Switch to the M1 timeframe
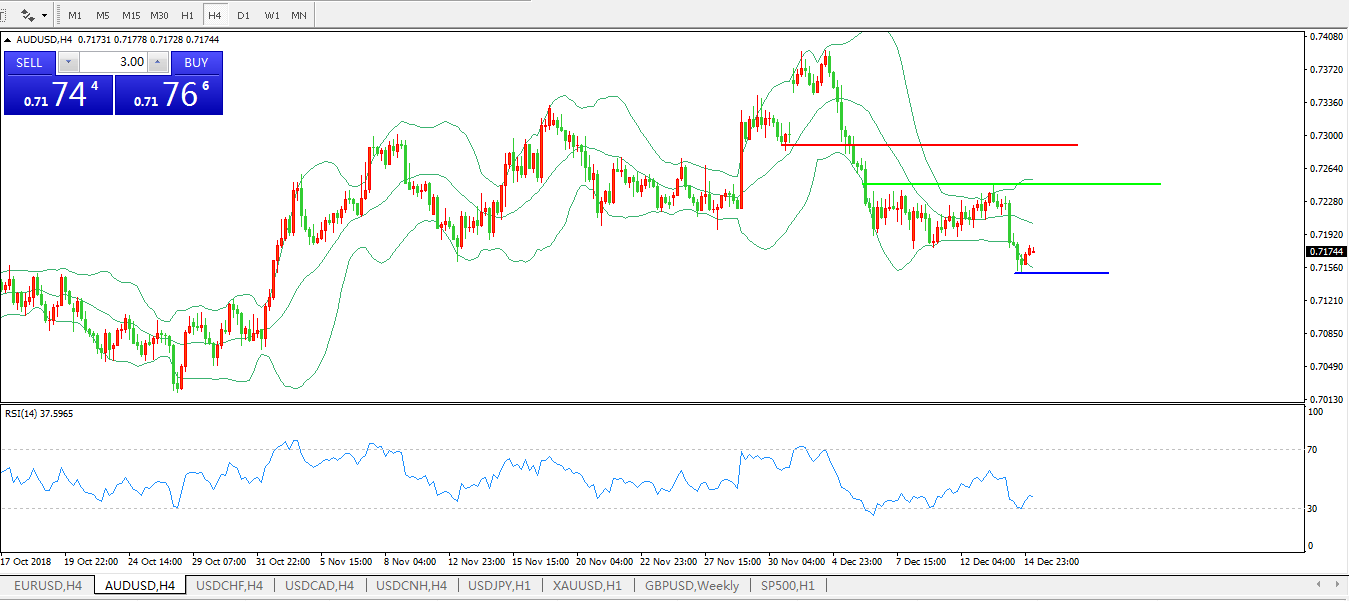Image resolution: width=1349 pixels, height=601 pixels. (x=75, y=16)
